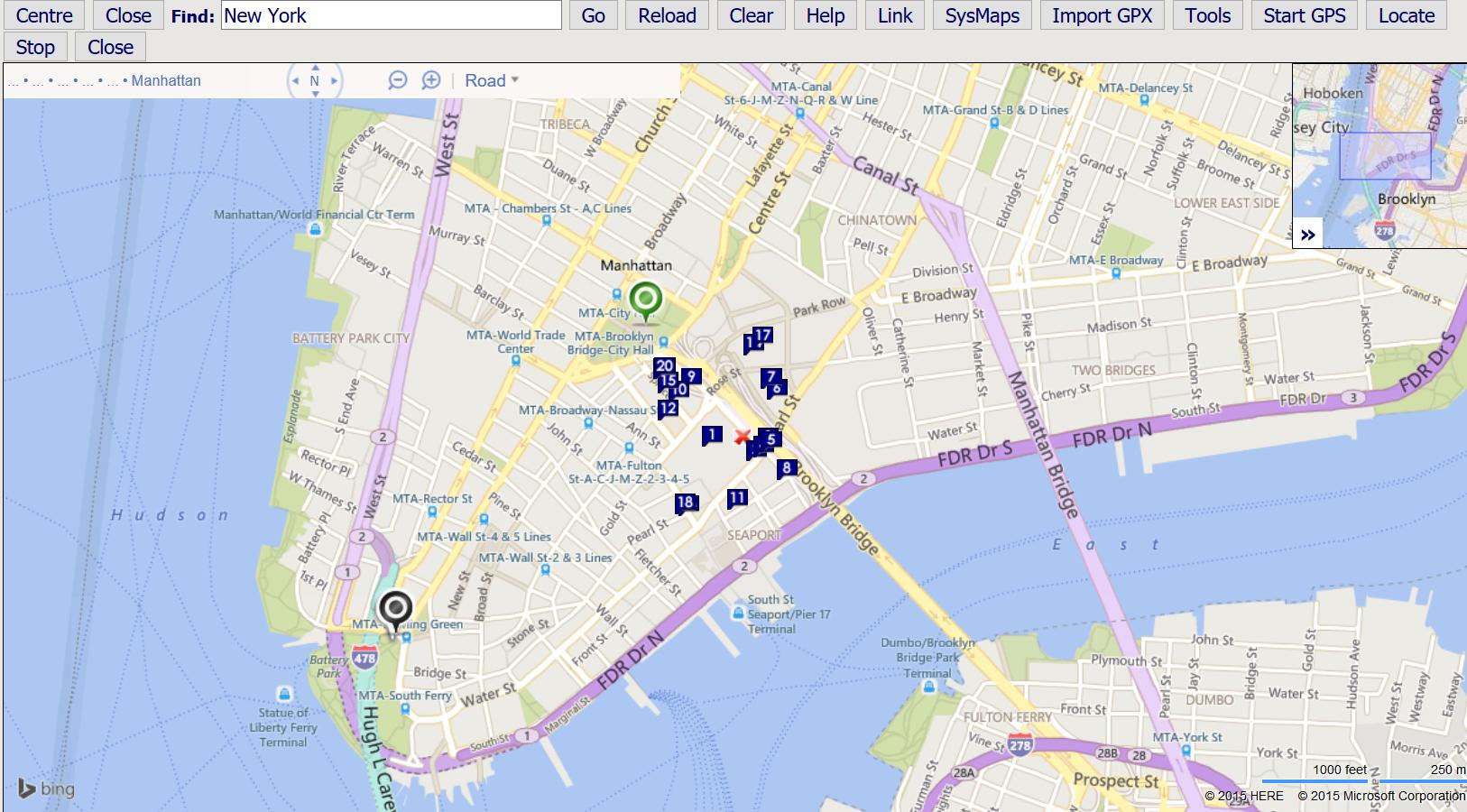Click the MTA-World Trade Center subway icon
Viewport: 1467px width, 812px height.
tap(515, 360)
